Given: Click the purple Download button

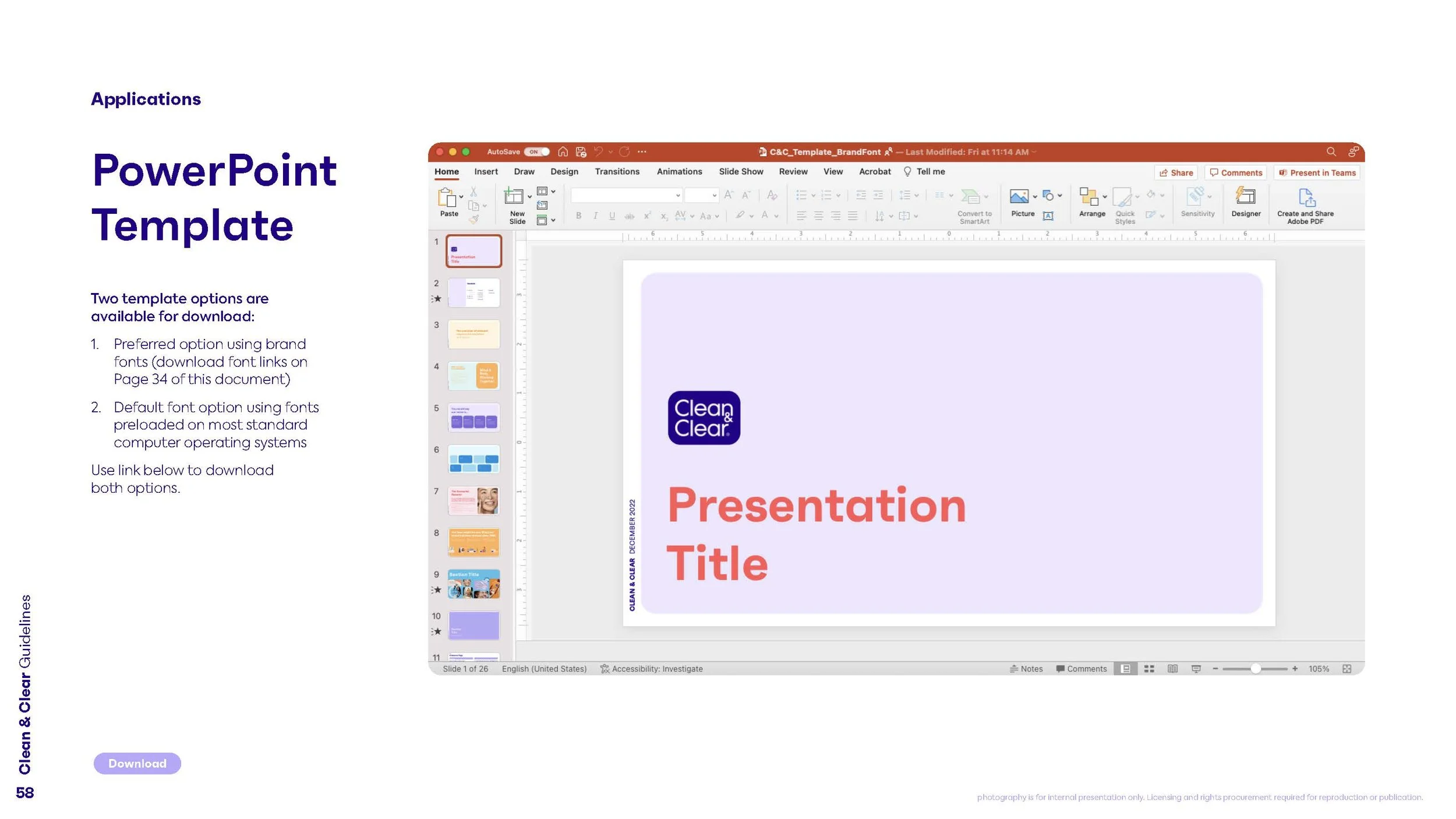Looking at the screenshot, I should (137, 763).
